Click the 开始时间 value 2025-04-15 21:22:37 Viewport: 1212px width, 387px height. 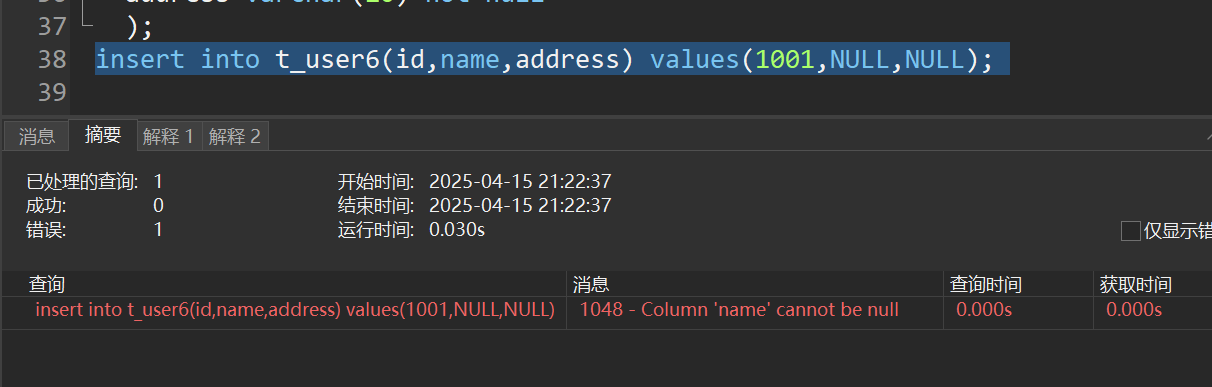click(520, 182)
